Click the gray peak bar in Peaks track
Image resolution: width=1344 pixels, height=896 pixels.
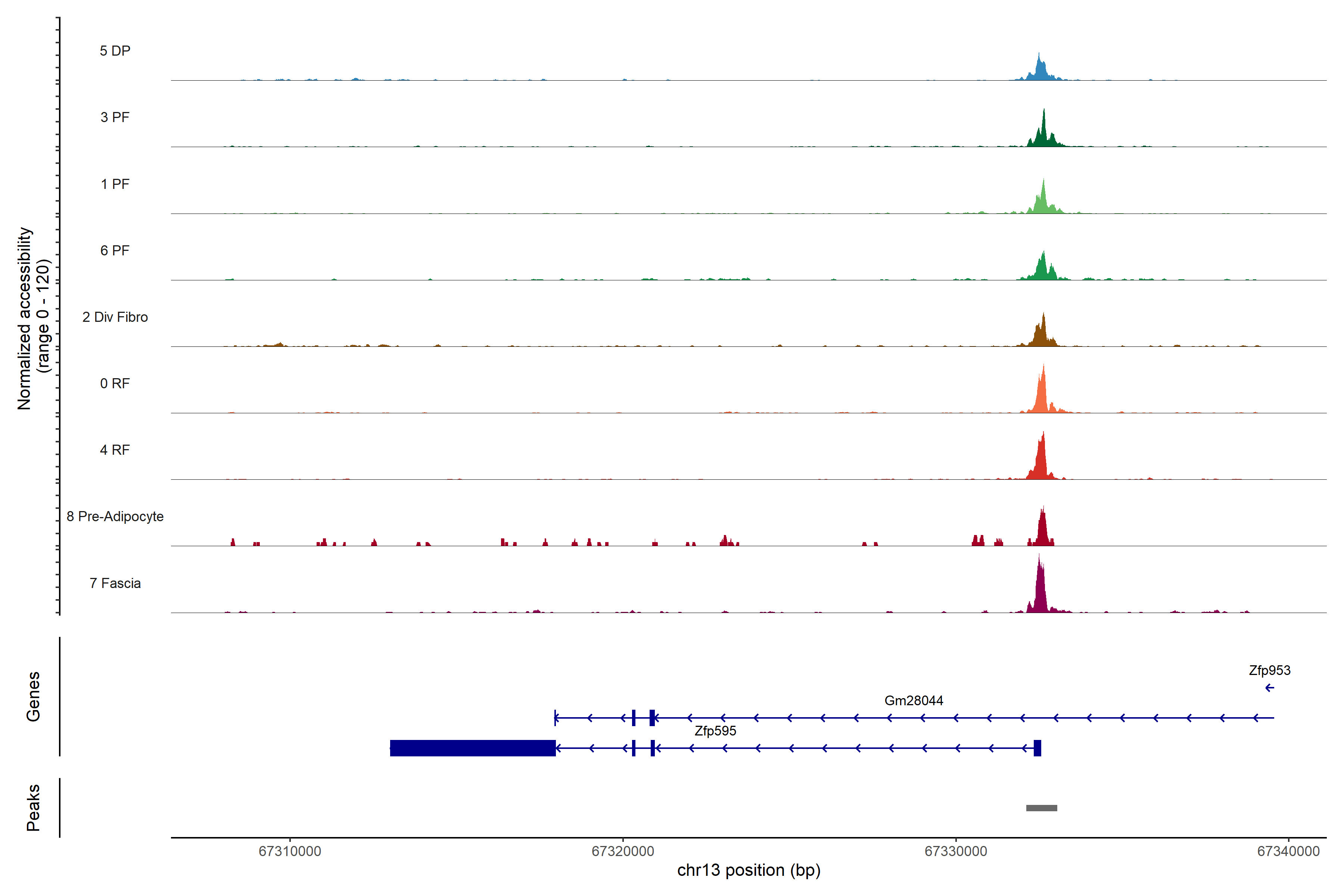pyautogui.click(x=1041, y=808)
